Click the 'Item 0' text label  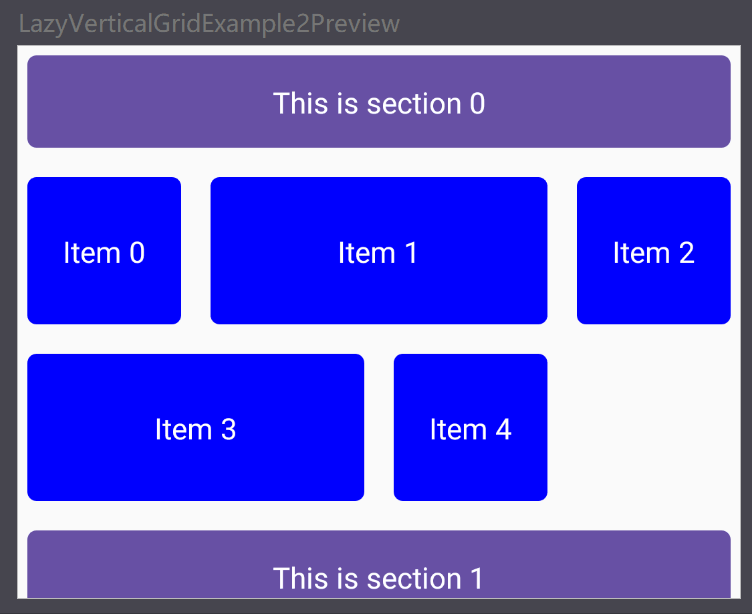(x=104, y=253)
